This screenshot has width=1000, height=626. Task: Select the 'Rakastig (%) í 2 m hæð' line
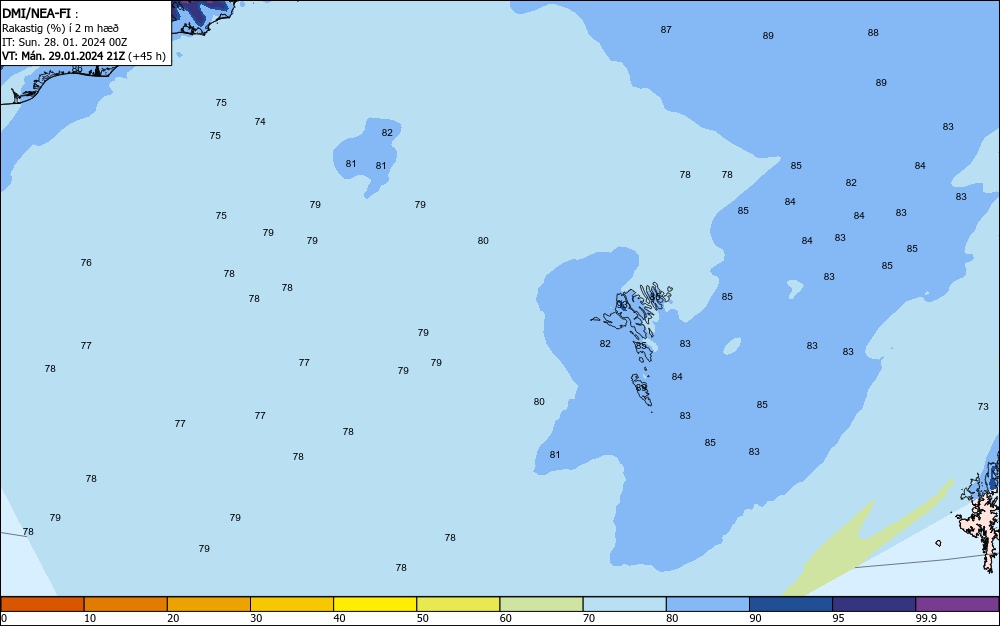pos(60,28)
